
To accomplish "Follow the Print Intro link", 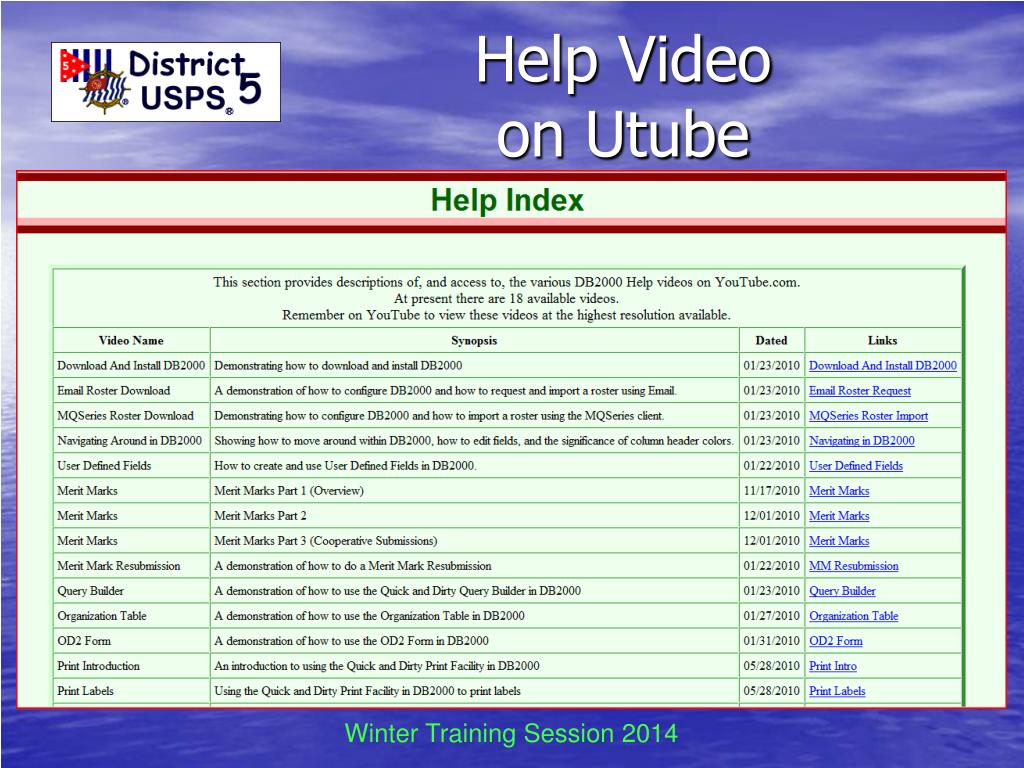I will 833,666.
